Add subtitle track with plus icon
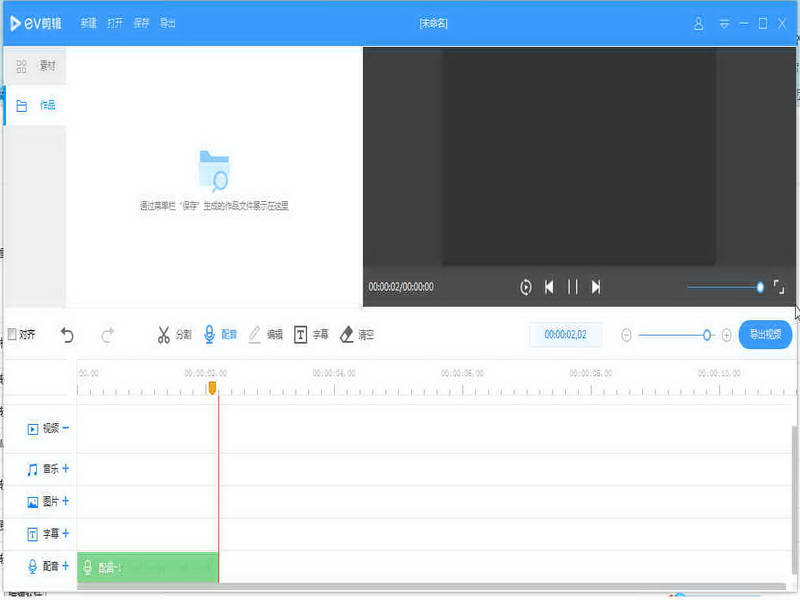The width and height of the screenshot is (800, 600). pos(65,534)
